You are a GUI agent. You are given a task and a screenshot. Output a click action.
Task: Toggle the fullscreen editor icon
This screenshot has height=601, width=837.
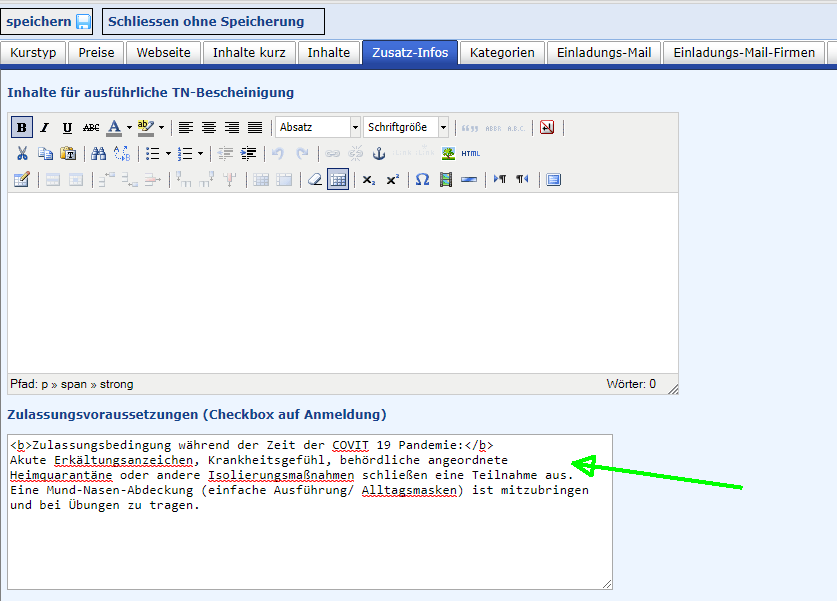pyautogui.click(x=554, y=180)
